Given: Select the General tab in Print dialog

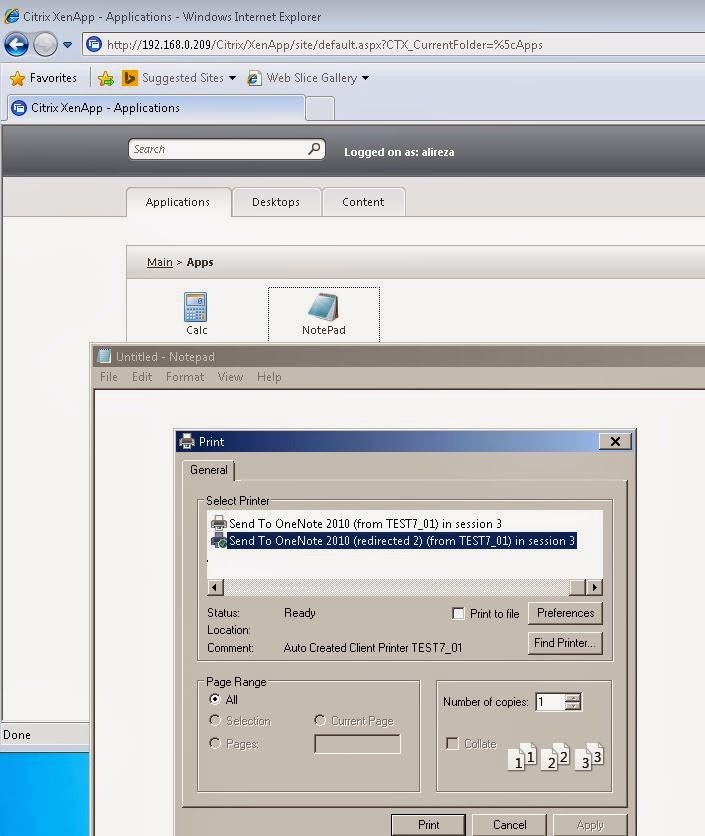Looking at the screenshot, I should point(209,470).
